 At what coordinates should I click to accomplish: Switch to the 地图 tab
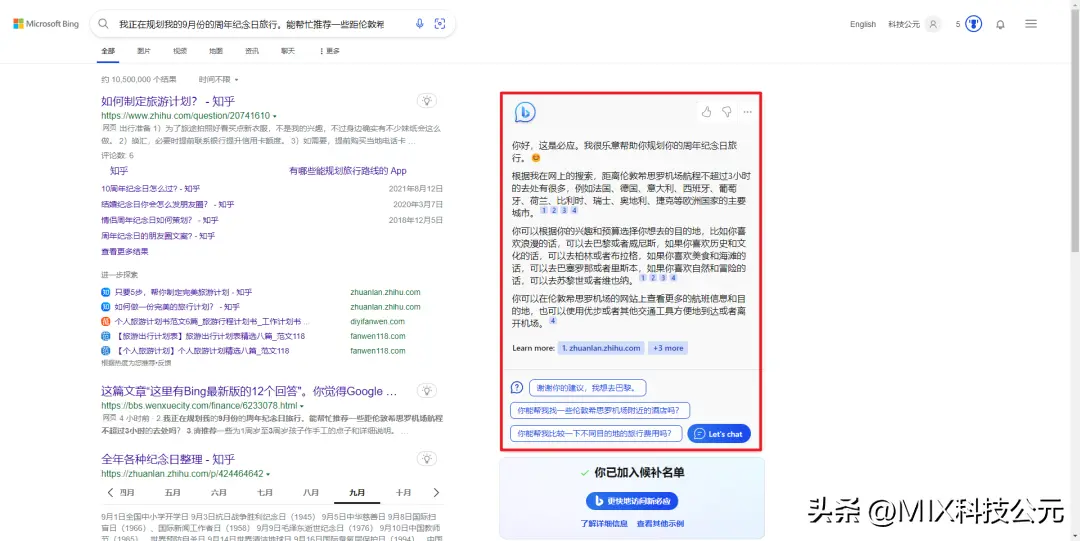[x=216, y=51]
